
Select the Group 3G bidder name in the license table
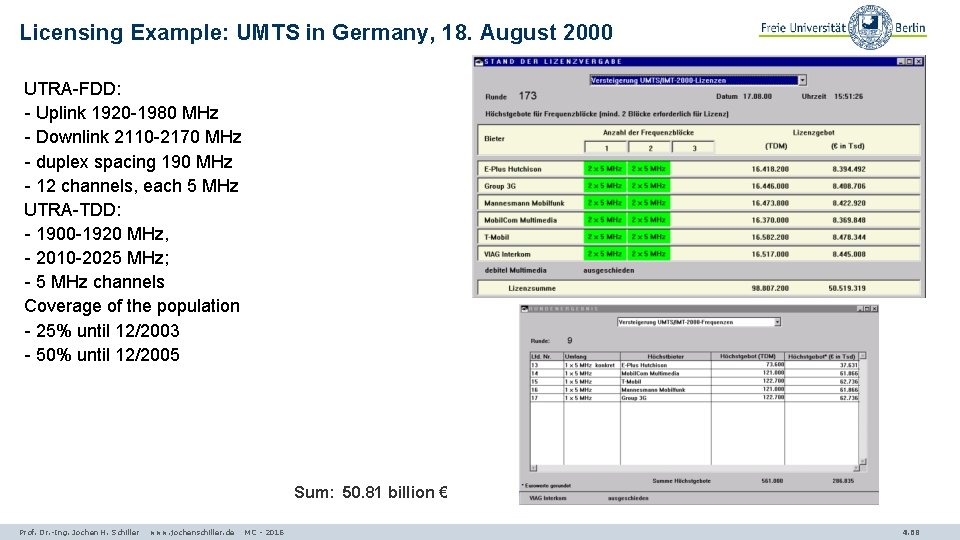click(x=500, y=186)
